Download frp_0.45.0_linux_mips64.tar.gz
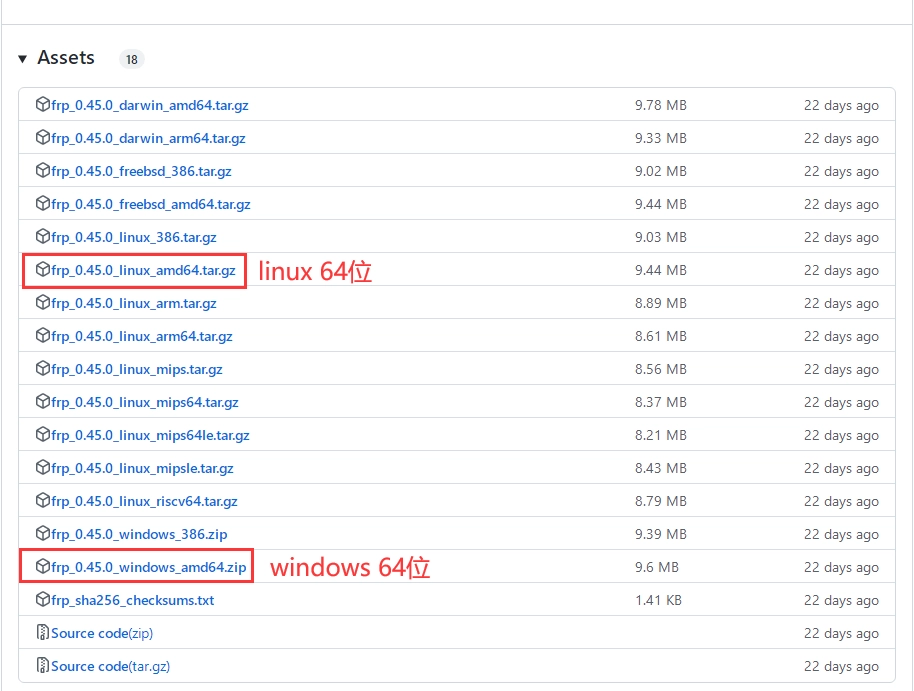Viewport: 914px width, 691px height. point(145,402)
